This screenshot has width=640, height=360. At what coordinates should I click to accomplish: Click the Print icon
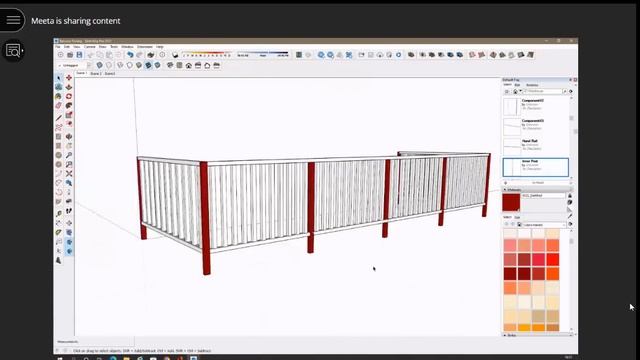pos(151,55)
